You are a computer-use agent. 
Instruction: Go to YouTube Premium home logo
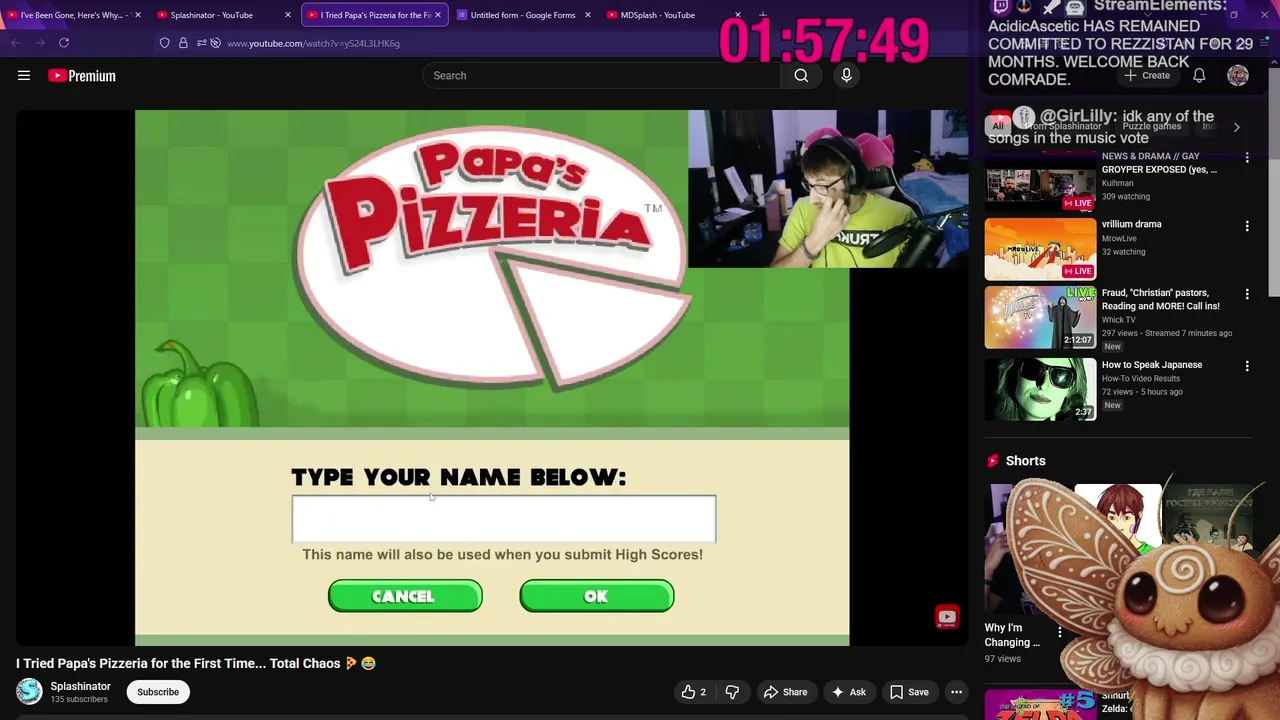82,76
